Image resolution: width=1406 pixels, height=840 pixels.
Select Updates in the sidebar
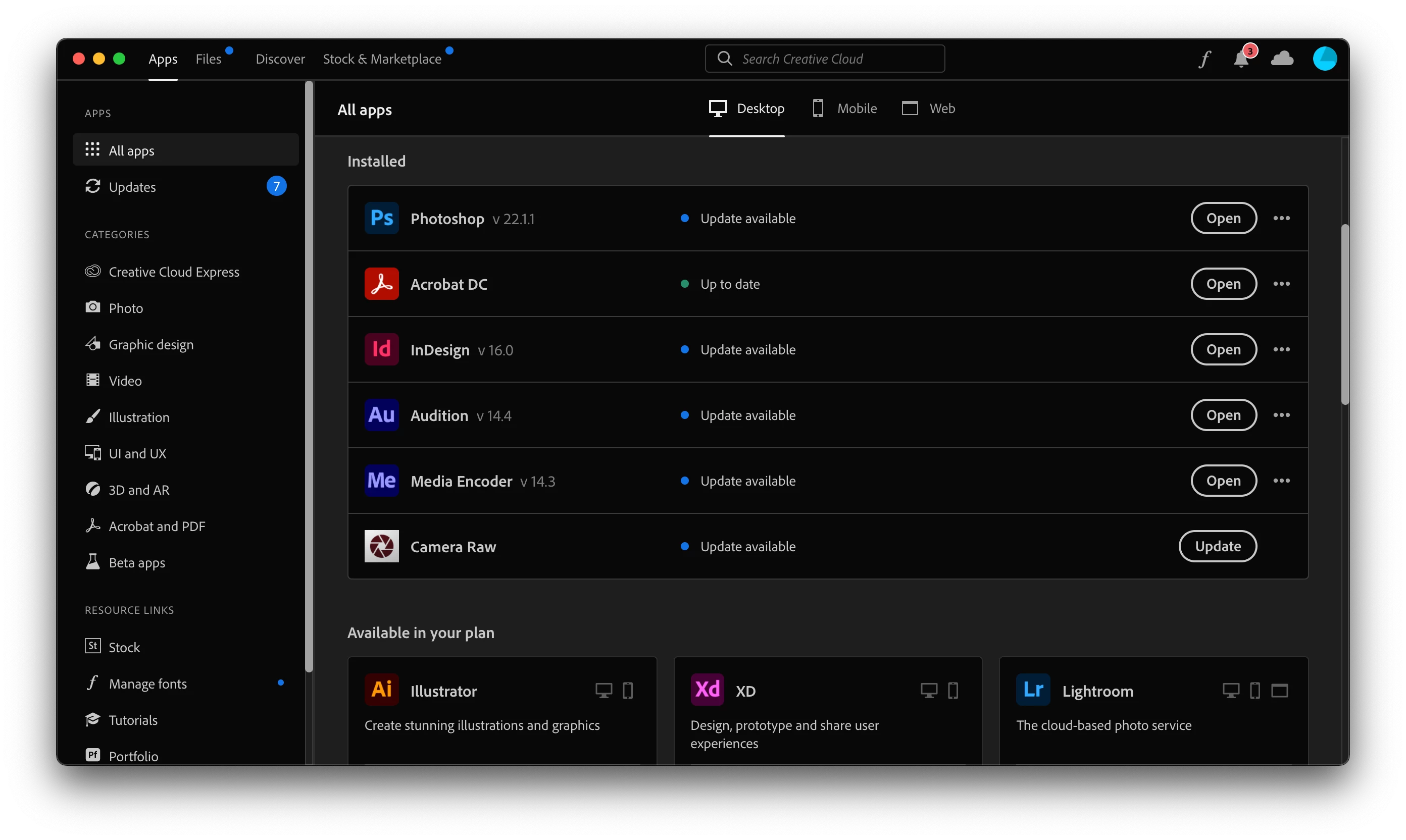tap(132, 187)
